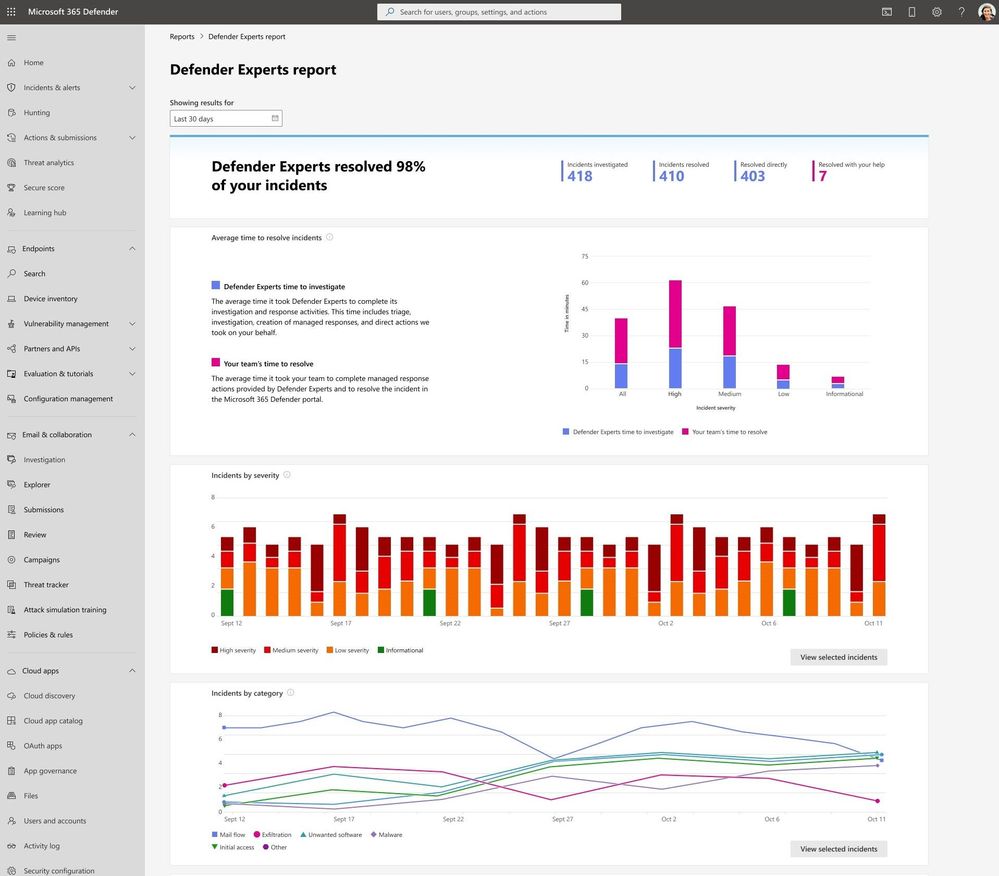Viewport: 999px width, 876px height.
Task: Click View selected incidents under the severity chart
Action: [838, 657]
